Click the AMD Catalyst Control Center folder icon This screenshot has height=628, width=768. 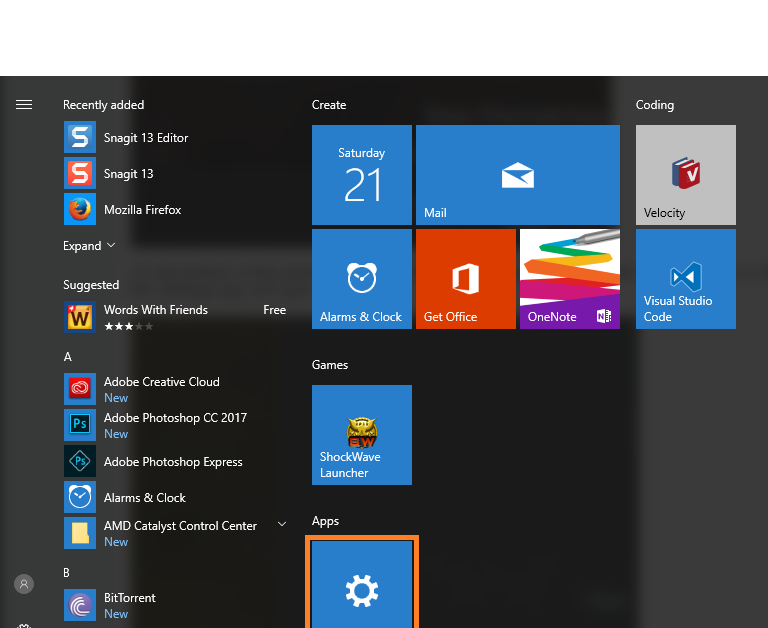click(x=80, y=533)
